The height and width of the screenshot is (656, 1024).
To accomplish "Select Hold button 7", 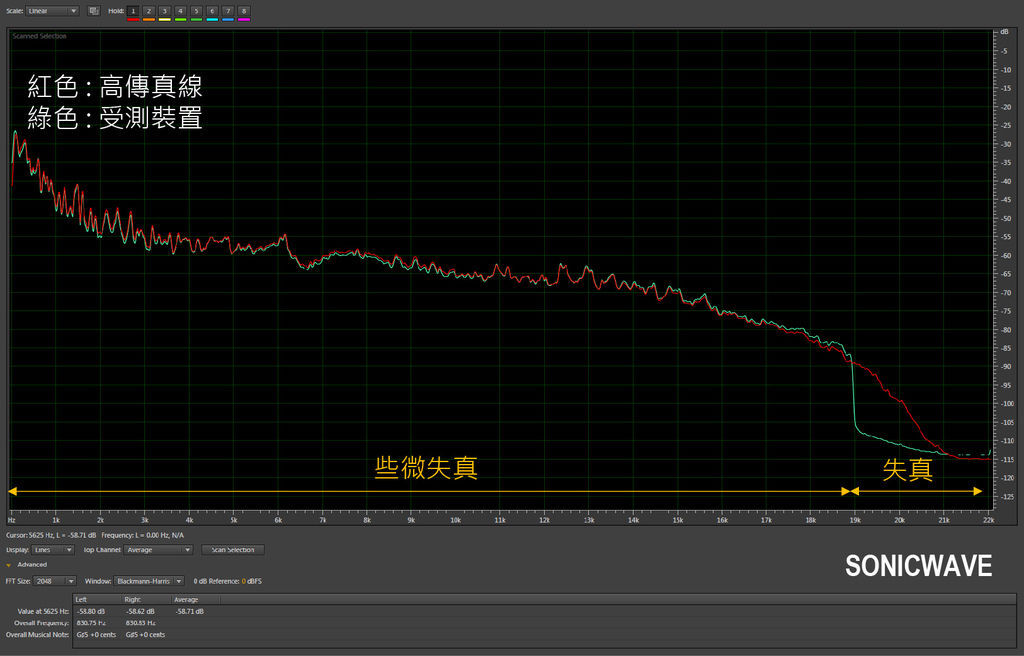I will click(228, 10).
